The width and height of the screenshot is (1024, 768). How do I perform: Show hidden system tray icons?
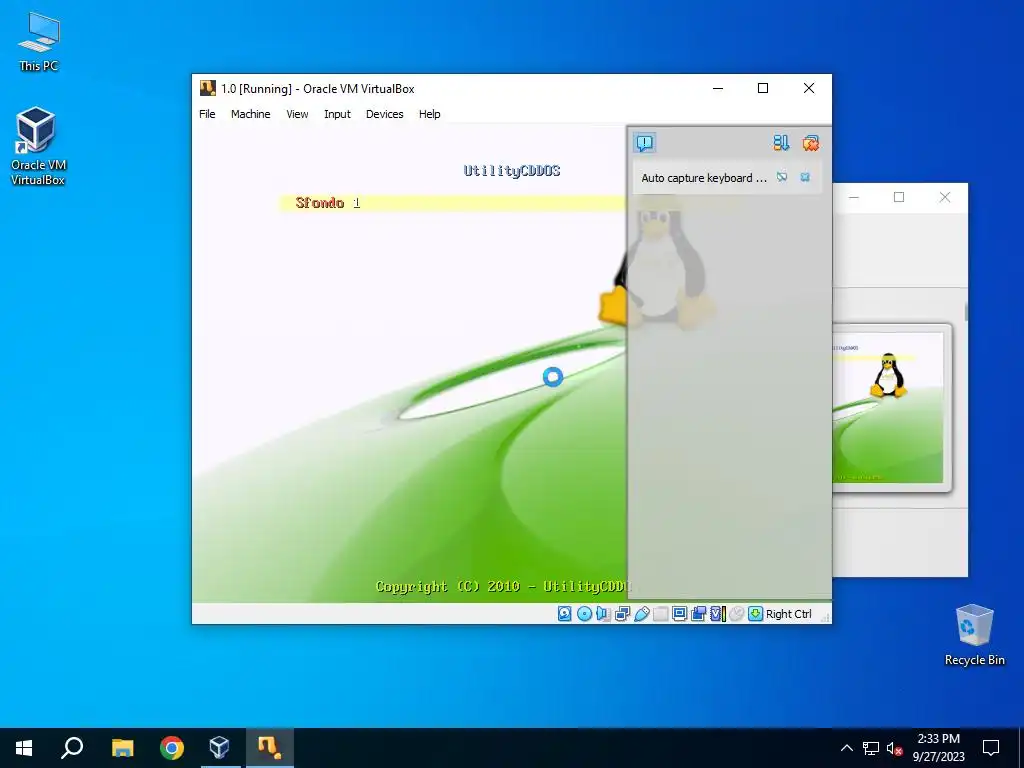click(x=846, y=748)
